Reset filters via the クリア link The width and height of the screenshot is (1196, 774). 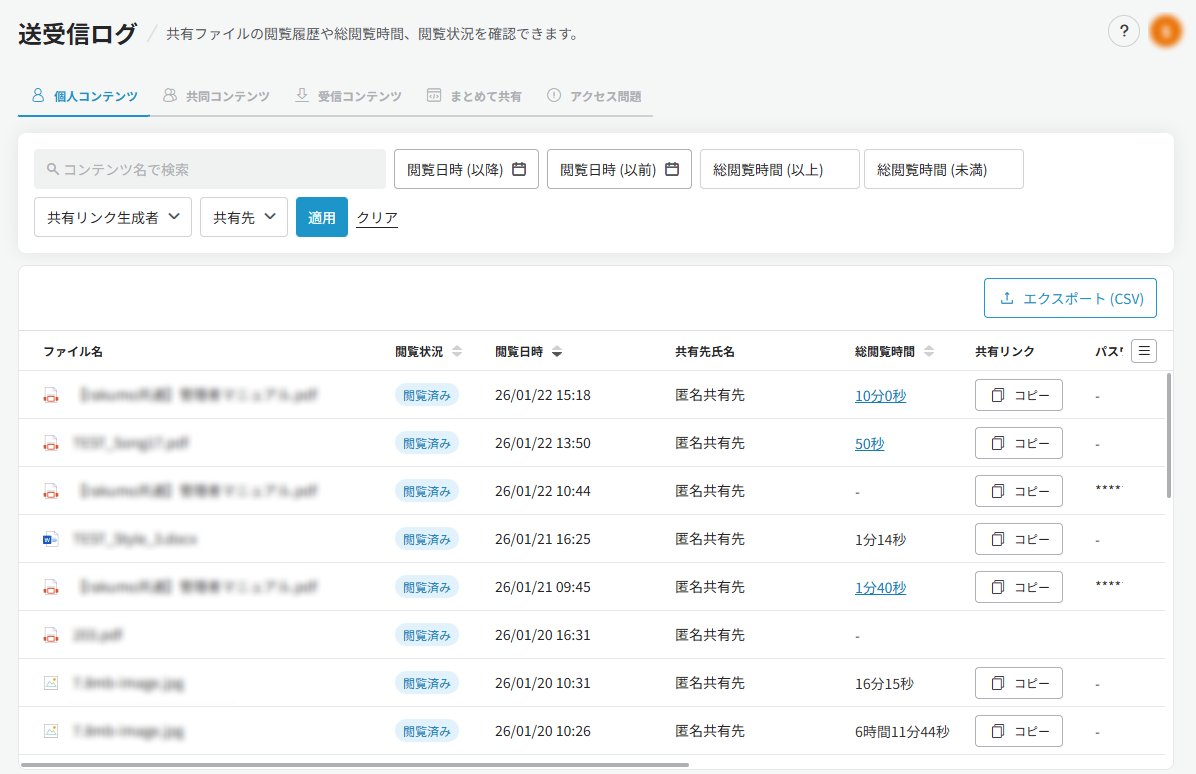tap(377, 217)
